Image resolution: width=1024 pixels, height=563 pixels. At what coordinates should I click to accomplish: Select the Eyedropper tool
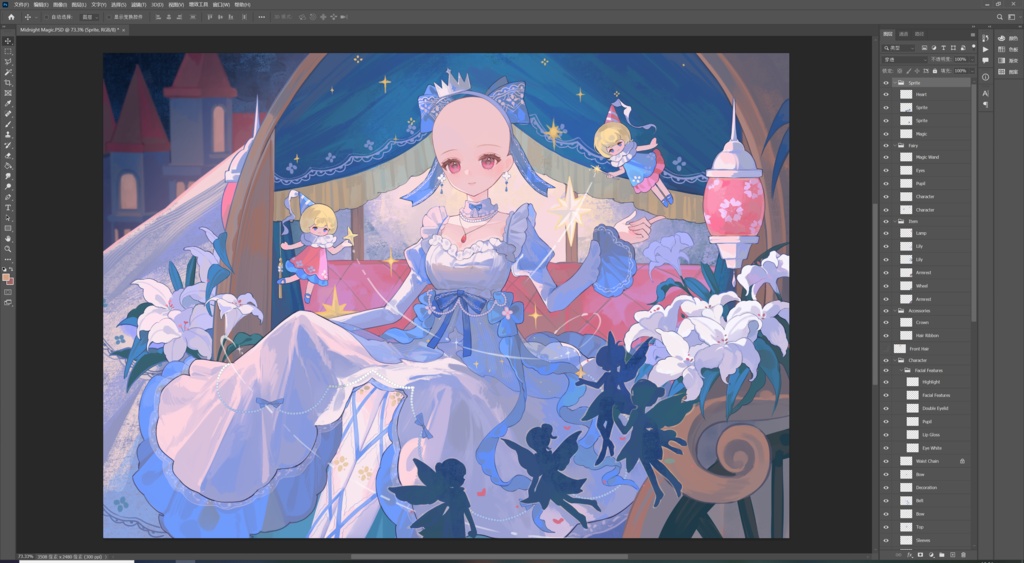(8, 104)
